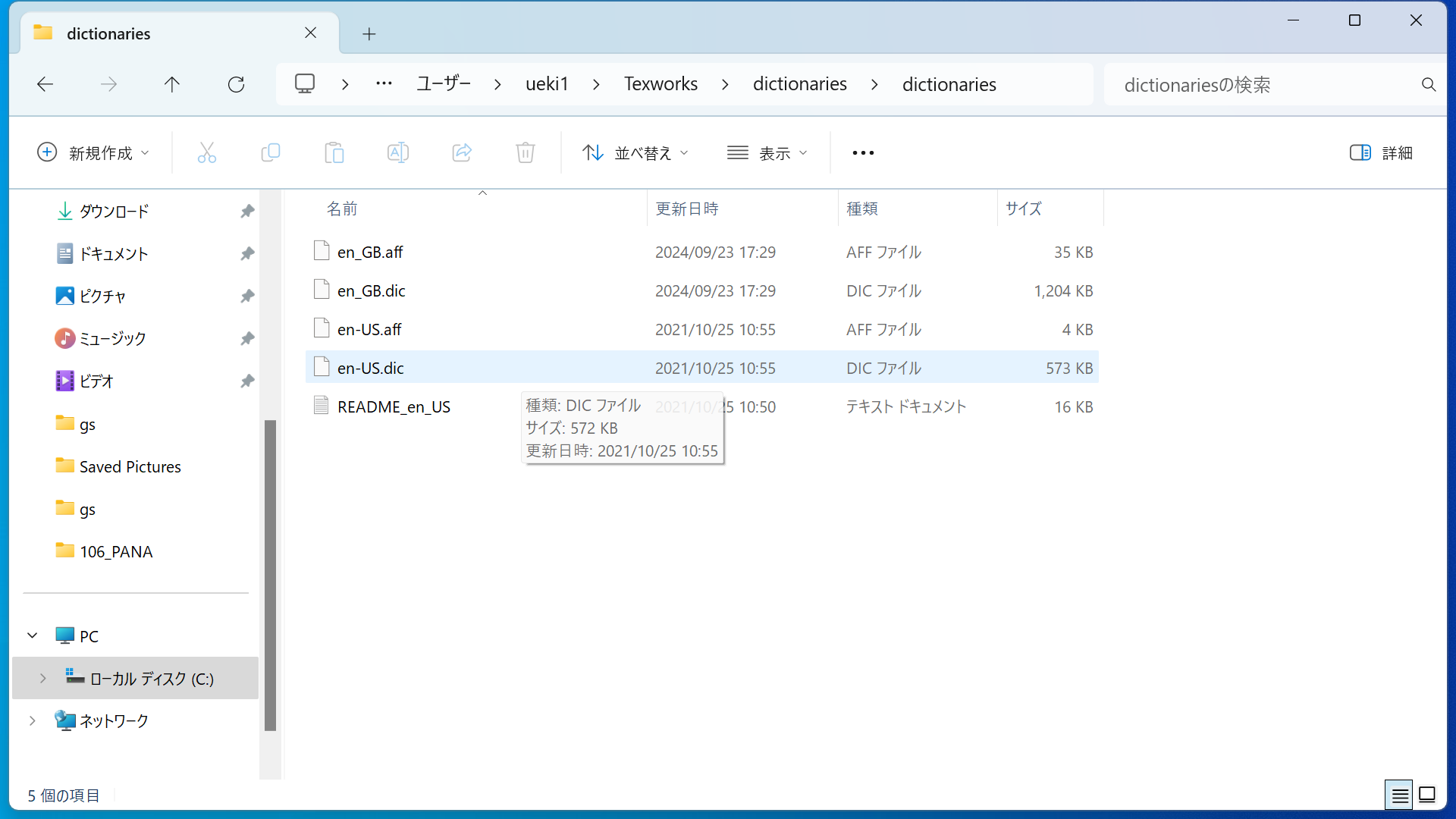Select file README_en_US

[x=701, y=406]
